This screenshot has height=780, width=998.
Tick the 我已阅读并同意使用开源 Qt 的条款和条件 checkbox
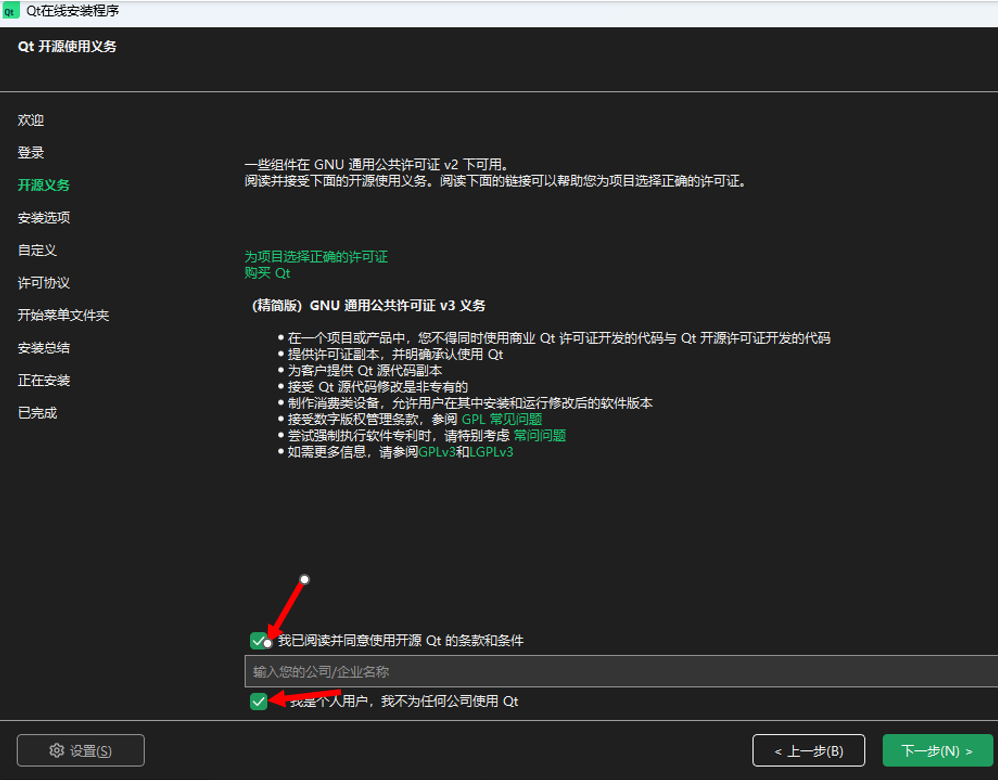pos(258,641)
